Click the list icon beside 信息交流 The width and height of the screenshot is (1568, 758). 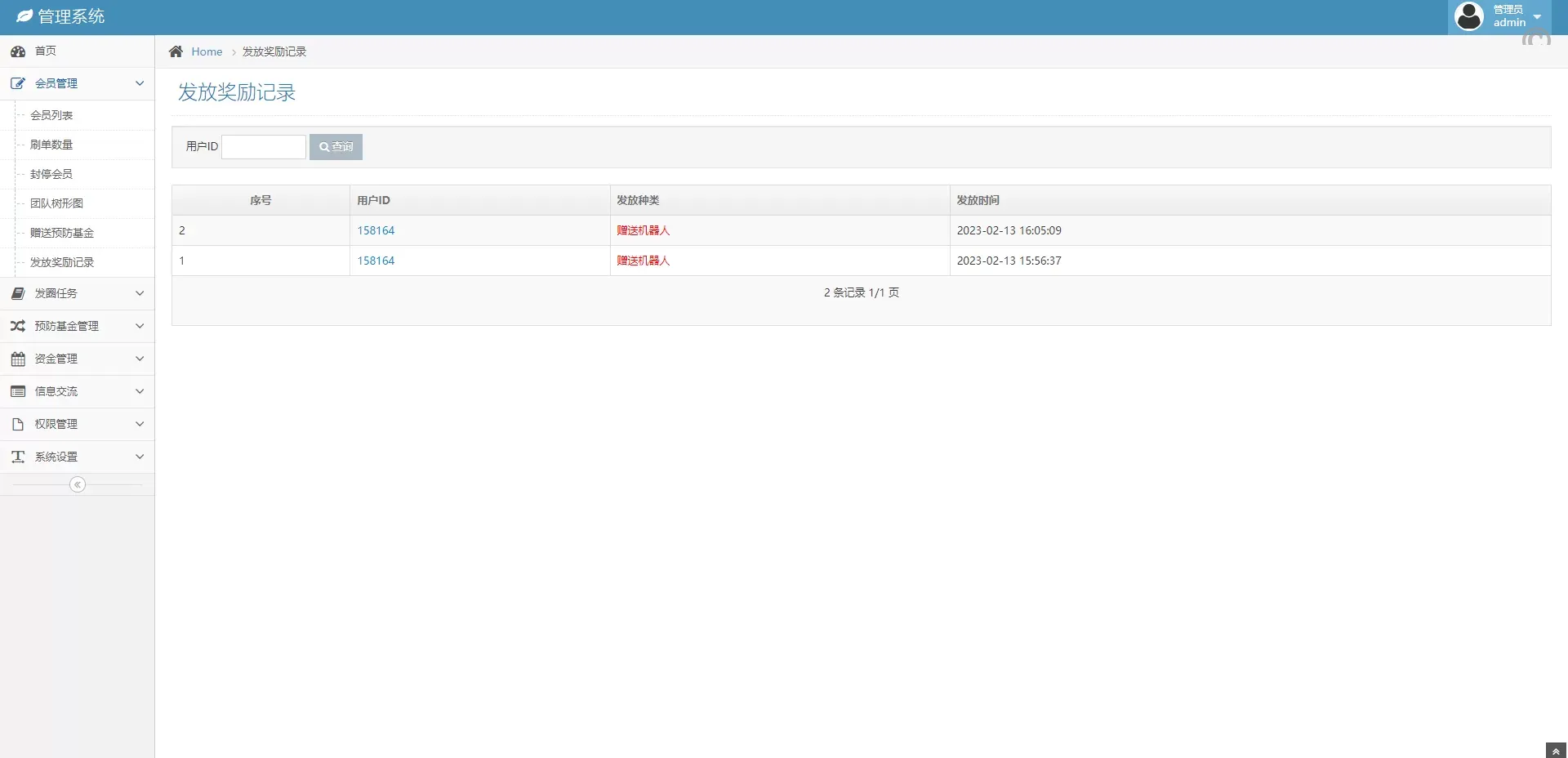(18, 391)
